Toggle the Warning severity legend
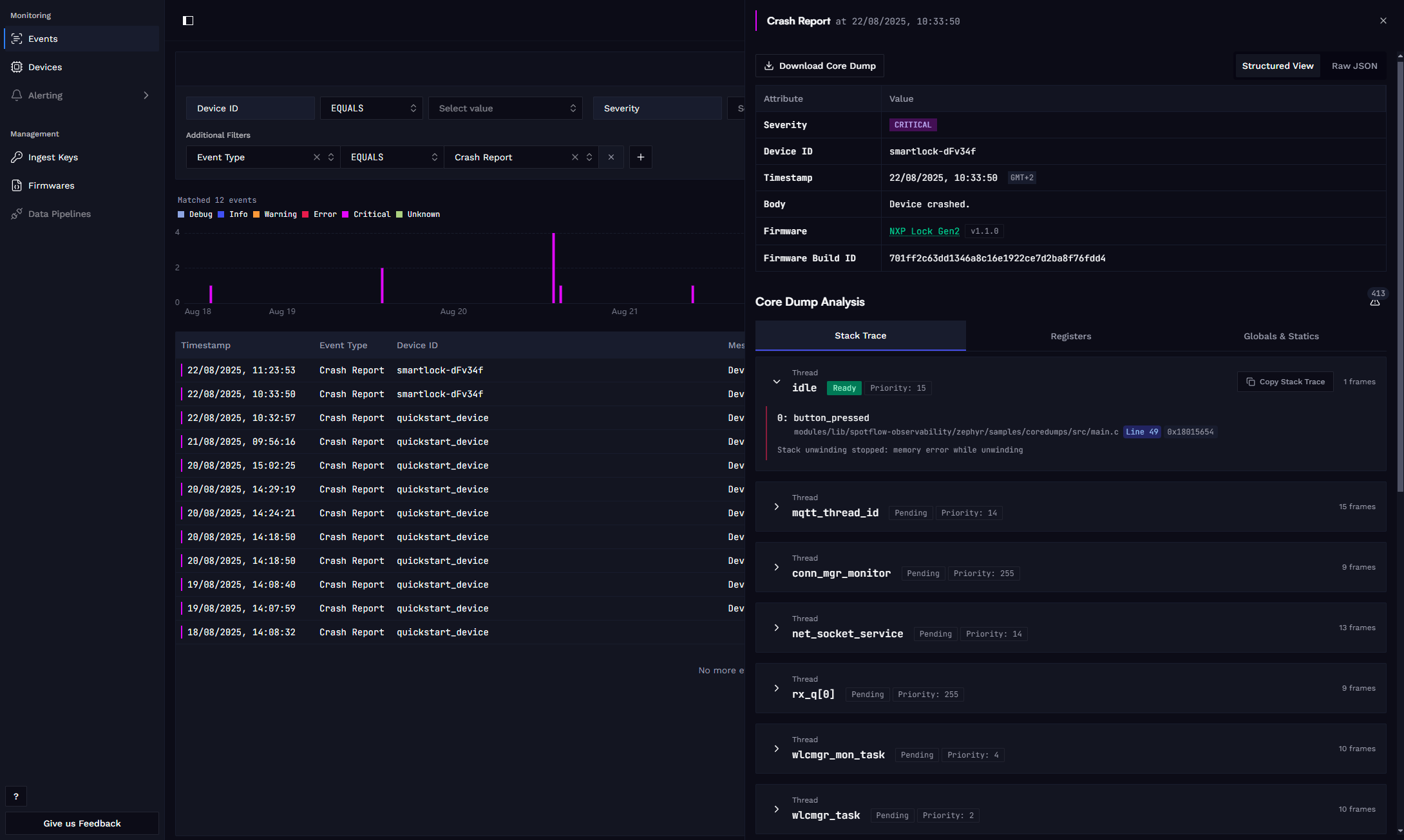 click(275, 214)
